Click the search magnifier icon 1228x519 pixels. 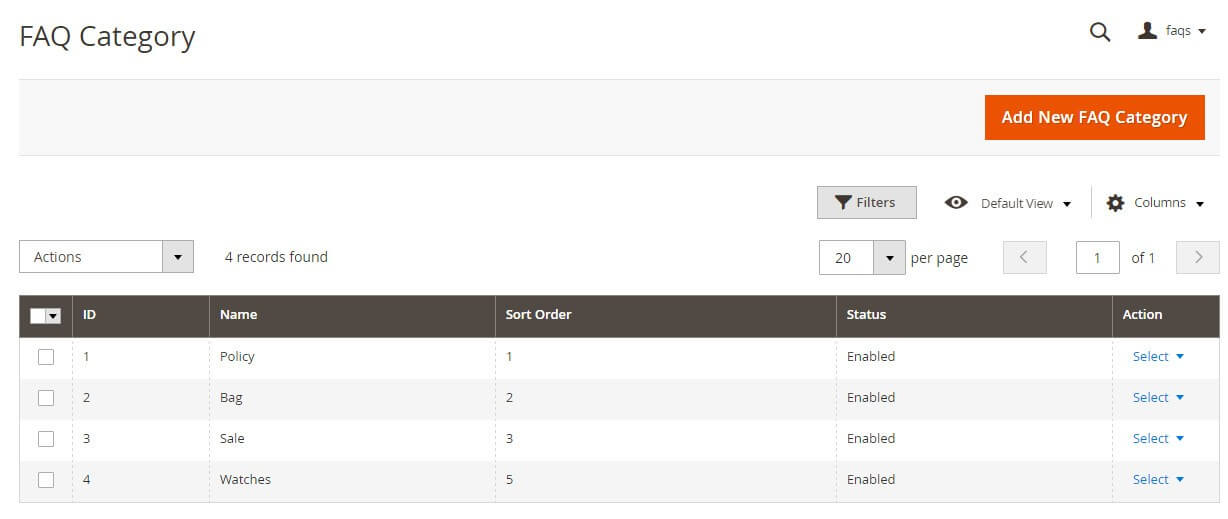(x=1099, y=32)
